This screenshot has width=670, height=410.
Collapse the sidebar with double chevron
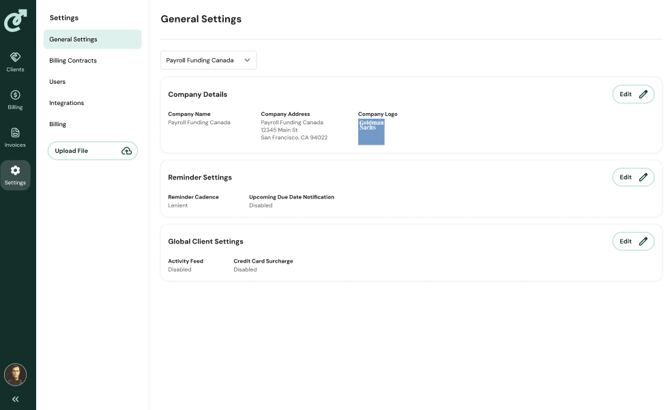click(15, 399)
